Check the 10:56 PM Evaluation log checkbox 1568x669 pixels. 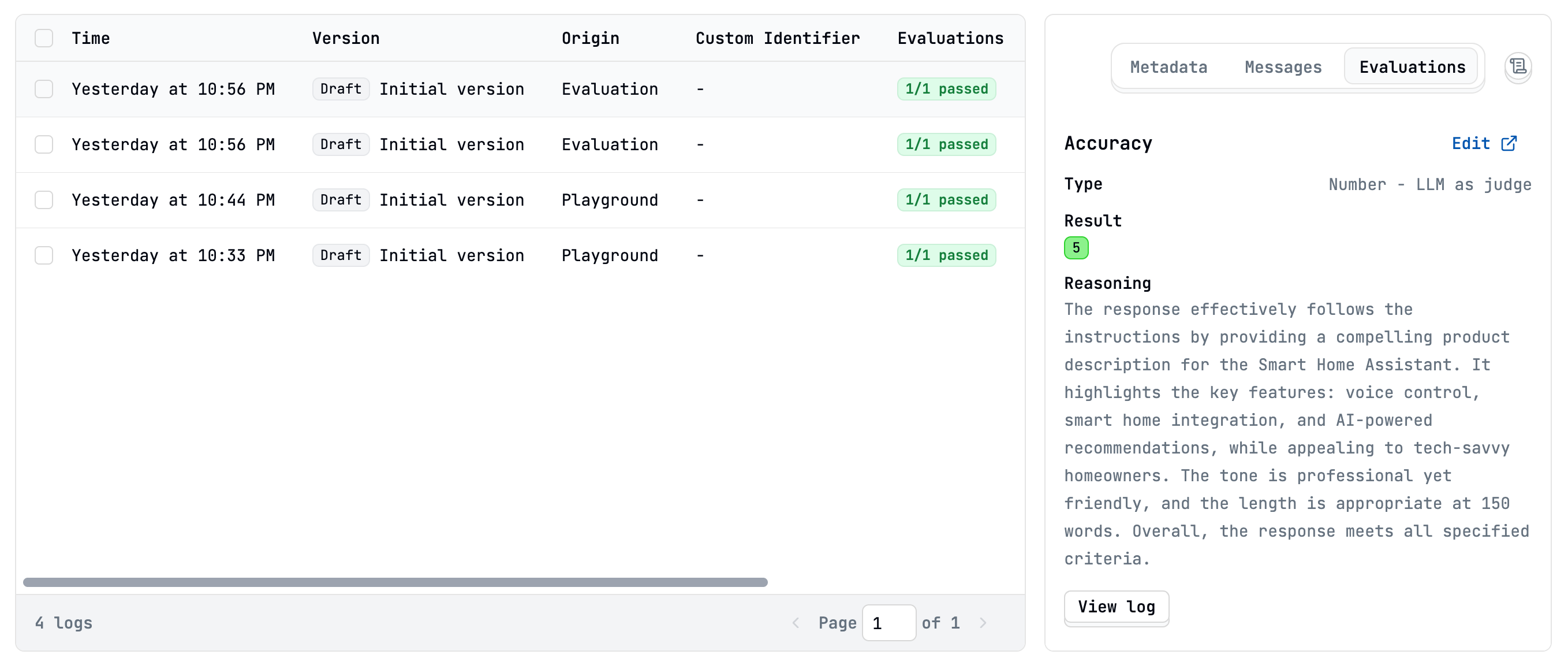(x=44, y=89)
